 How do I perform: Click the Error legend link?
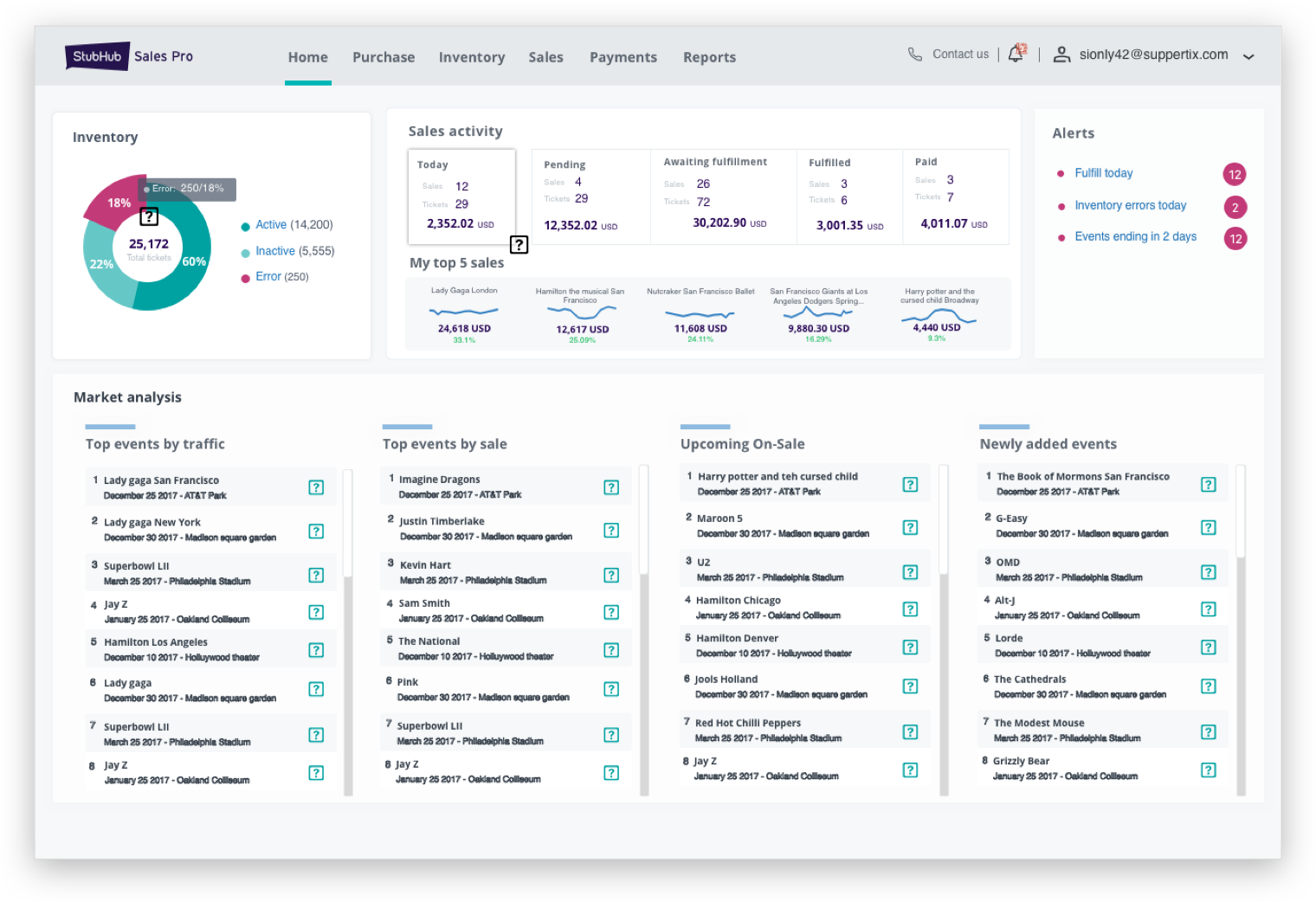point(268,276)
